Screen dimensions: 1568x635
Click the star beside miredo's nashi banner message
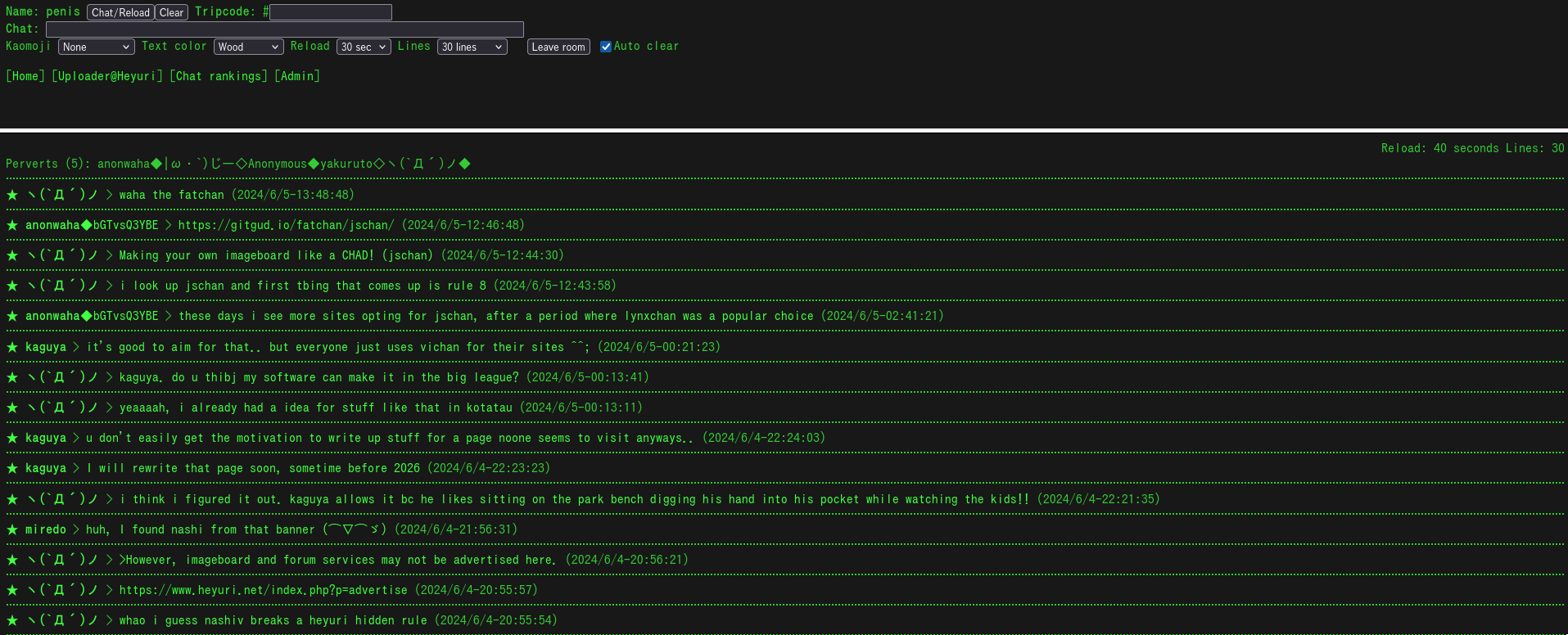pos(12,529)
